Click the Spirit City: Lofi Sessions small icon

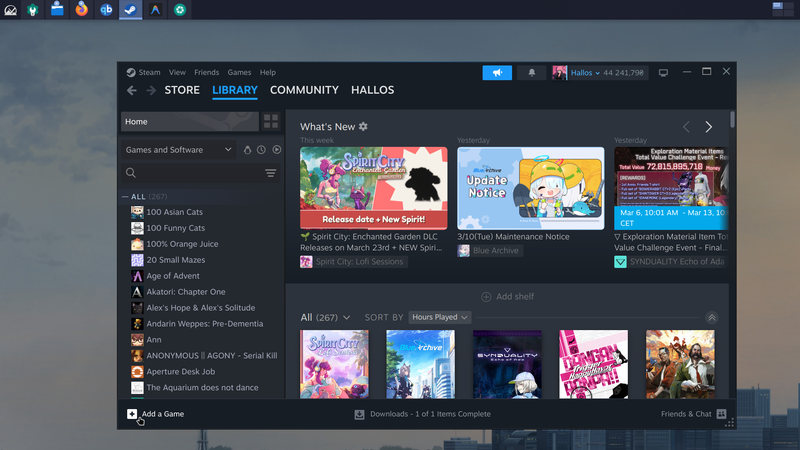click(306, 262)
